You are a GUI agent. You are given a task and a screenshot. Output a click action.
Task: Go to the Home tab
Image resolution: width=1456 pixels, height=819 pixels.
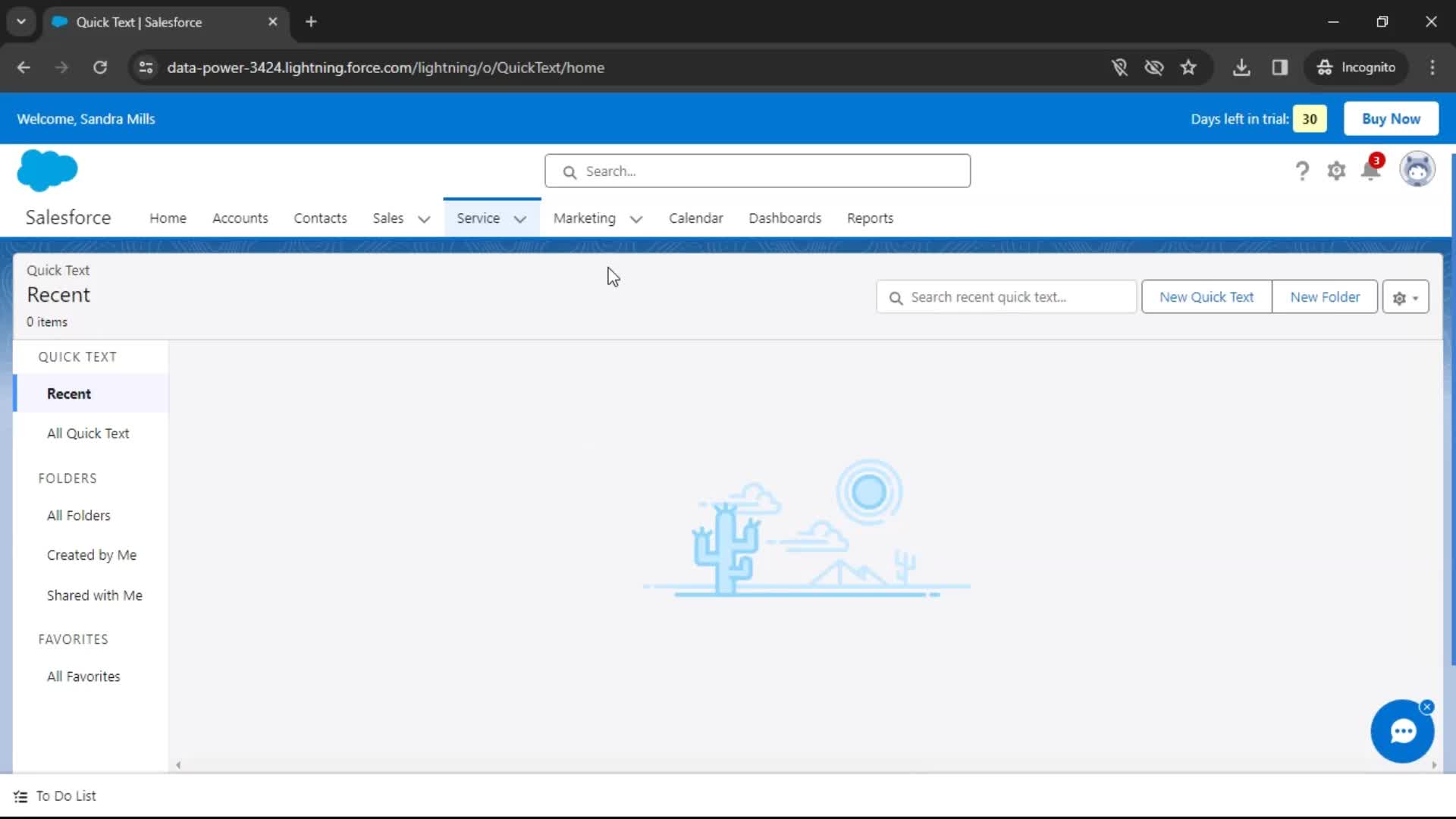(x=168, y=218)
